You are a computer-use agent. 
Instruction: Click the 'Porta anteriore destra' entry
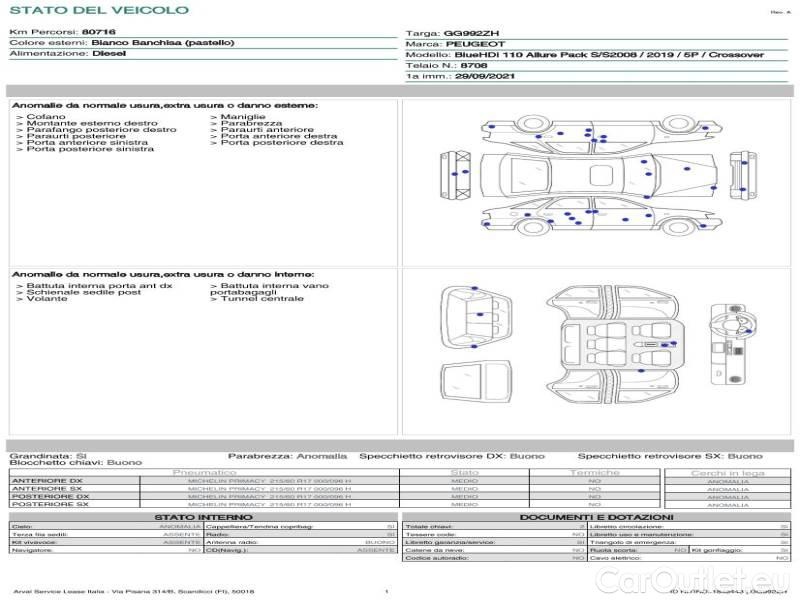279,136
